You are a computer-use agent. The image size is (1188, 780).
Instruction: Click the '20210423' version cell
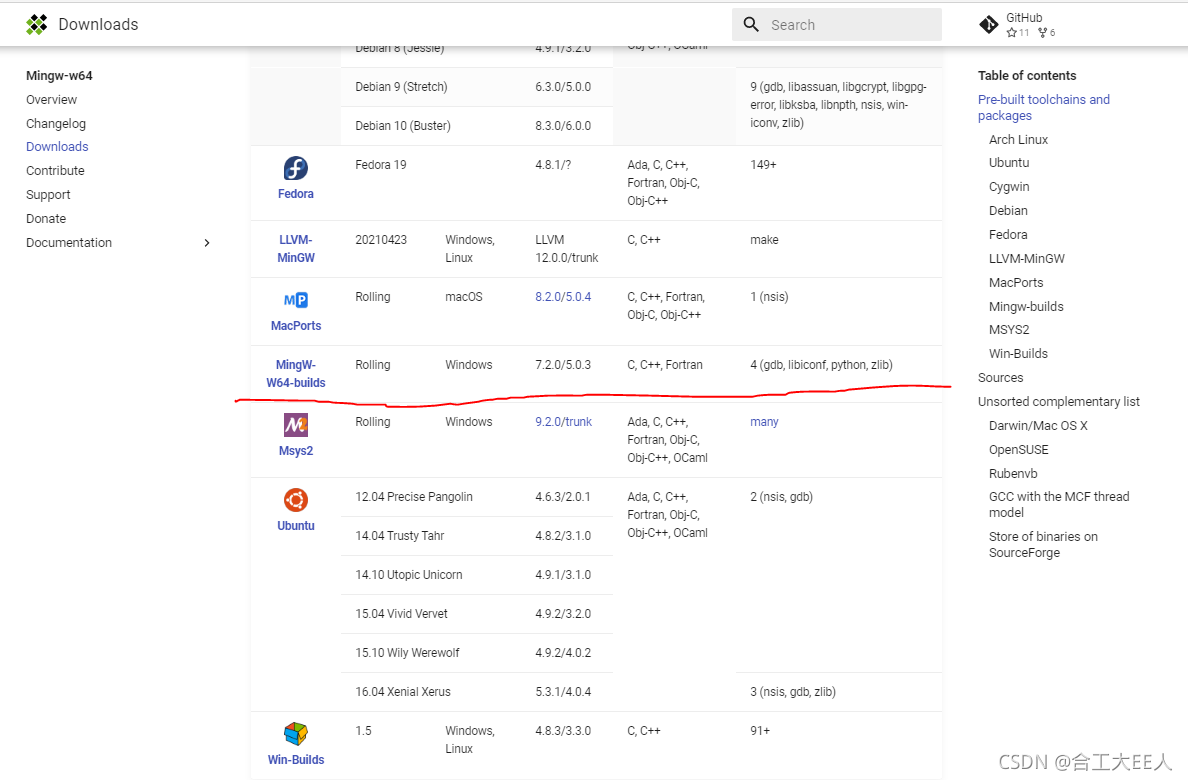(381, 240)
